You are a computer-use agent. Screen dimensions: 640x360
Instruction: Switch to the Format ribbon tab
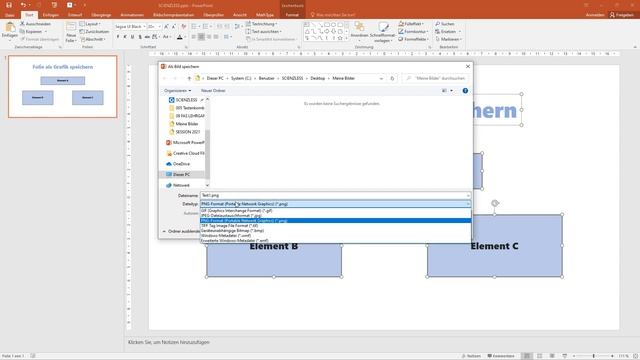pos(292,15)
